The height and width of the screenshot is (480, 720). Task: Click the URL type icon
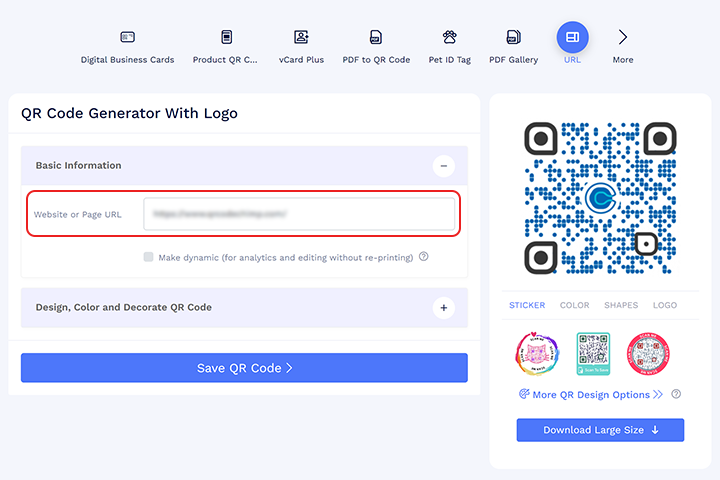pos(572,37)
